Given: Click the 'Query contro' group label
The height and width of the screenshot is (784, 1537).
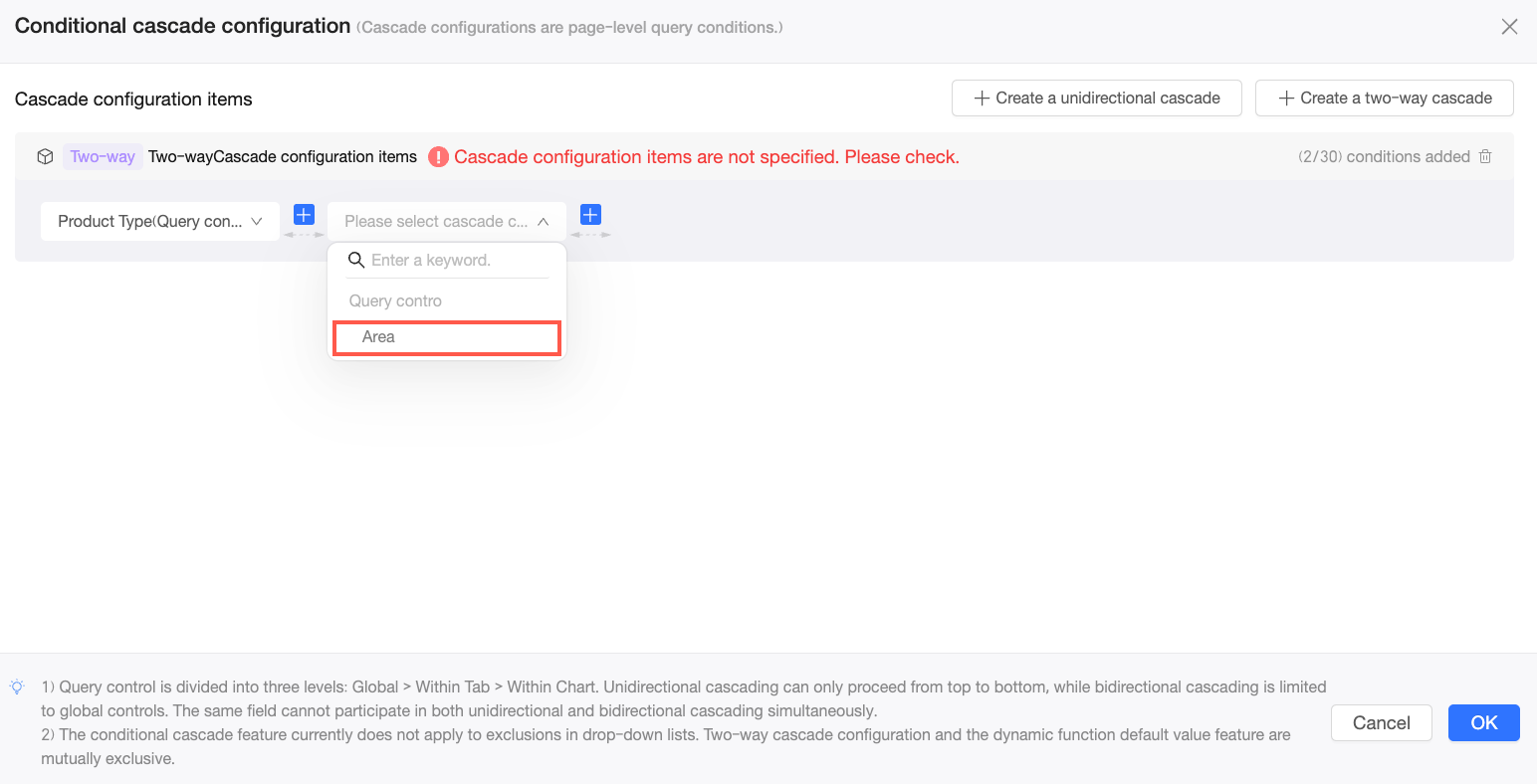Looking at the screenshot, I should point(395,300).
